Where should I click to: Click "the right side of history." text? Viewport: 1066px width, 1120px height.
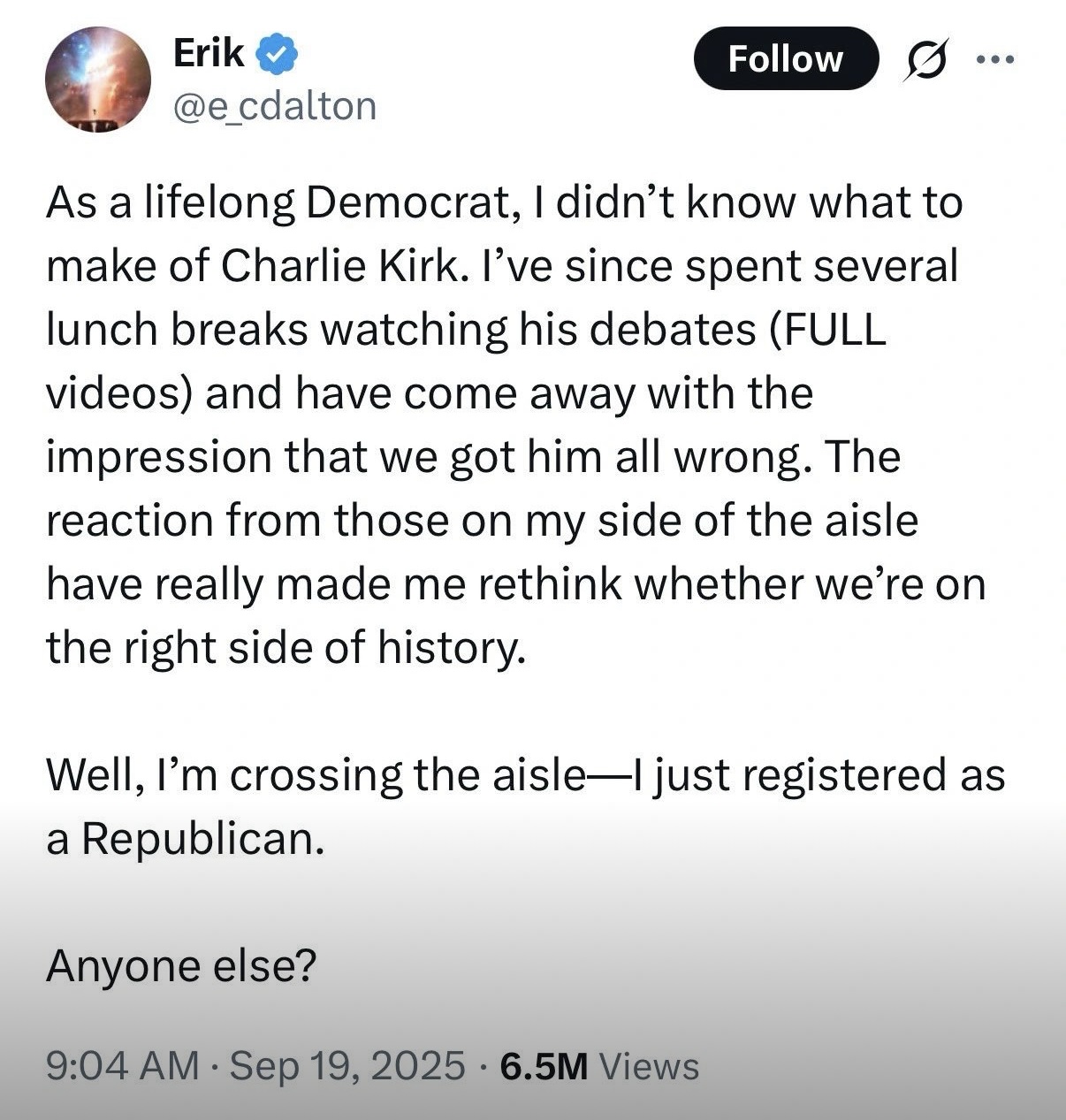pos(286,648)
